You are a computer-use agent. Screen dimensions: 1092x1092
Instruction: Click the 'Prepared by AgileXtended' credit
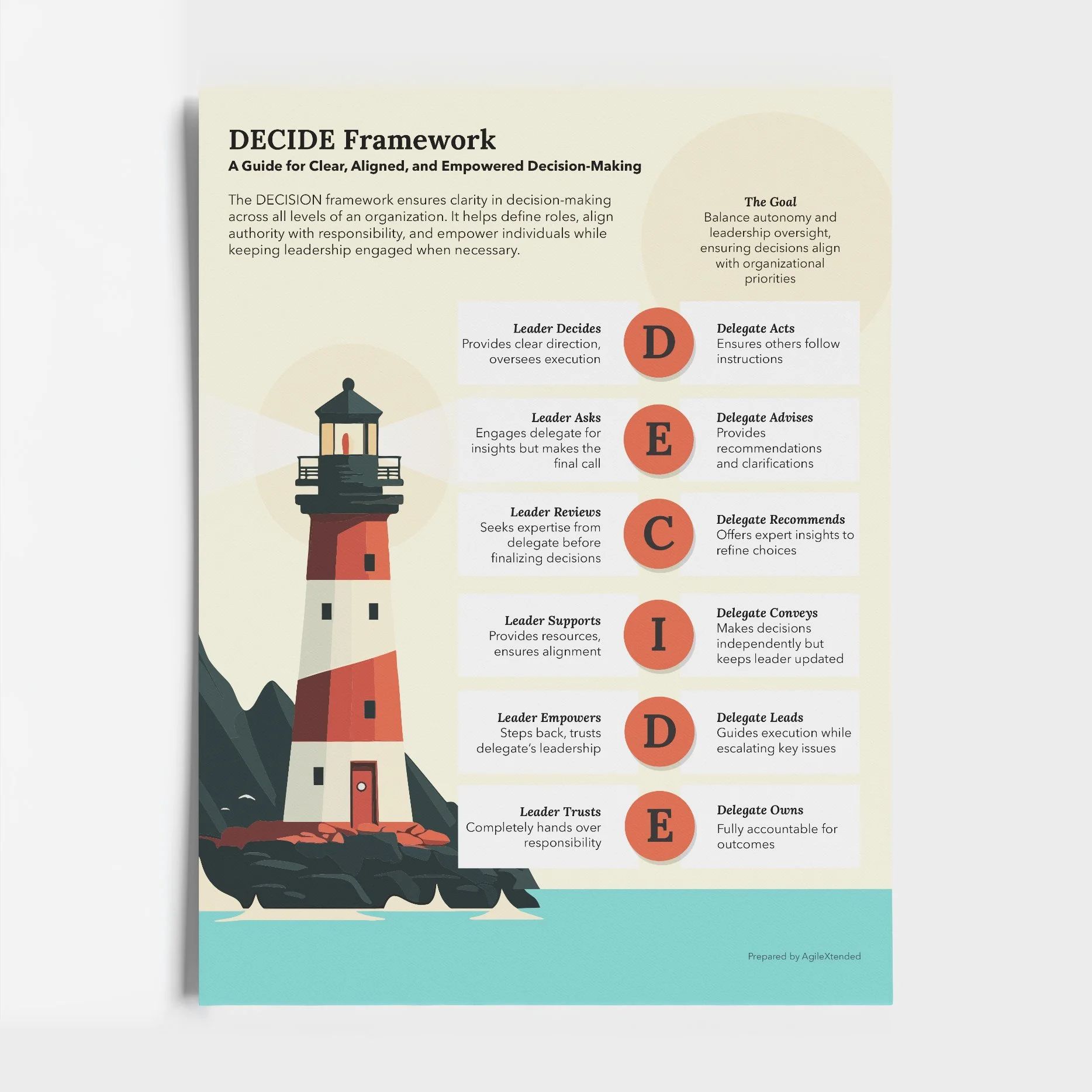pyautogui.click(x=804, y=956)
